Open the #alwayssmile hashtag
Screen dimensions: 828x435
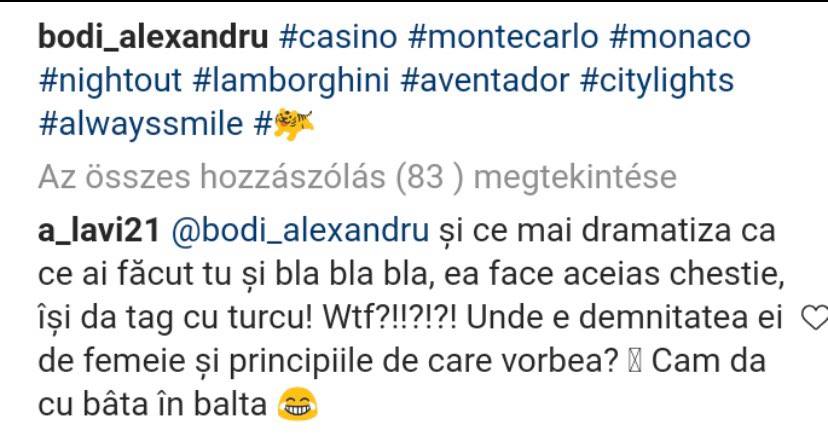click(141, 125)
